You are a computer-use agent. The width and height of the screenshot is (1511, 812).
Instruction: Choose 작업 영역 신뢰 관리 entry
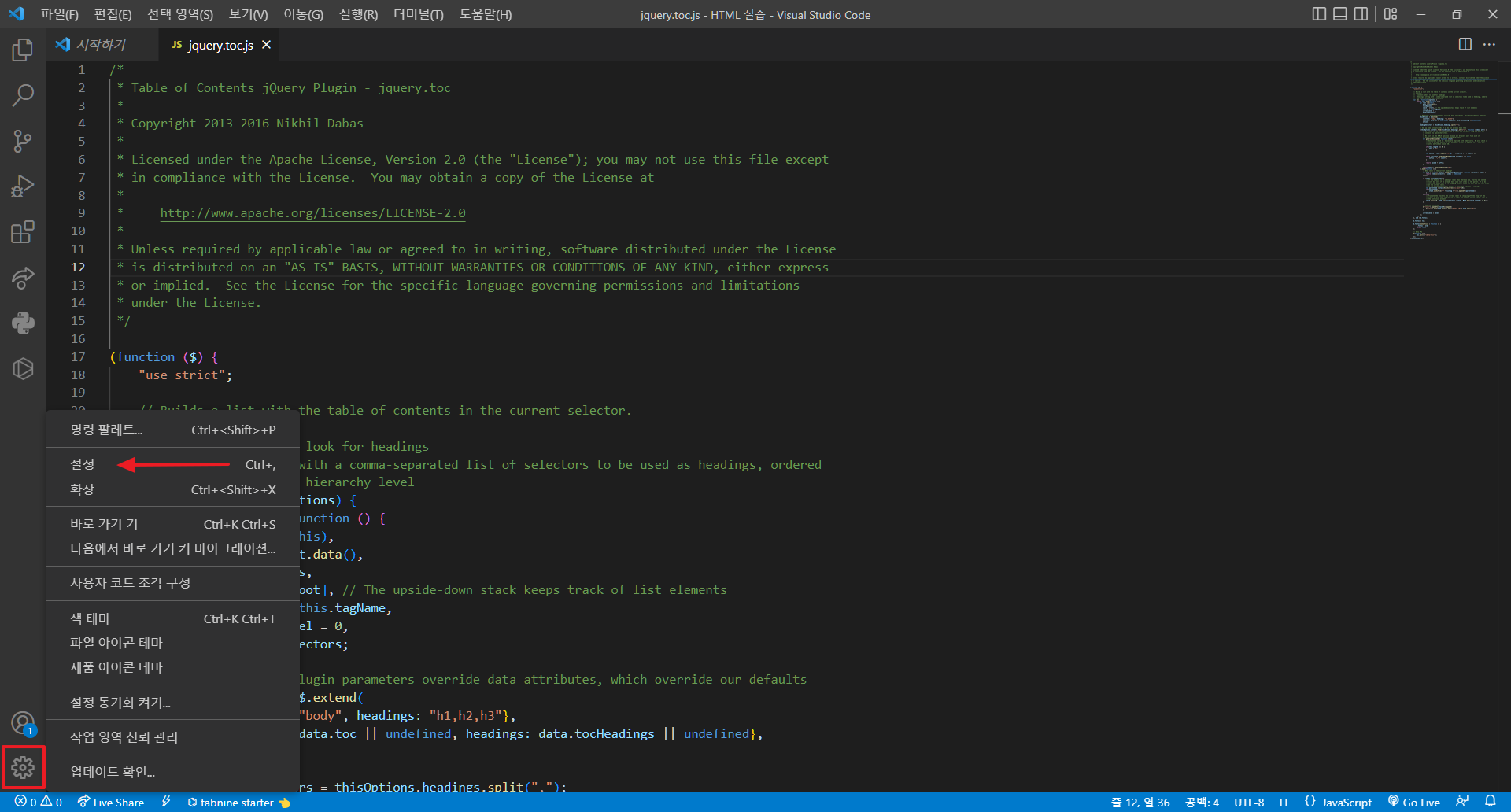(x=173, y=737)
